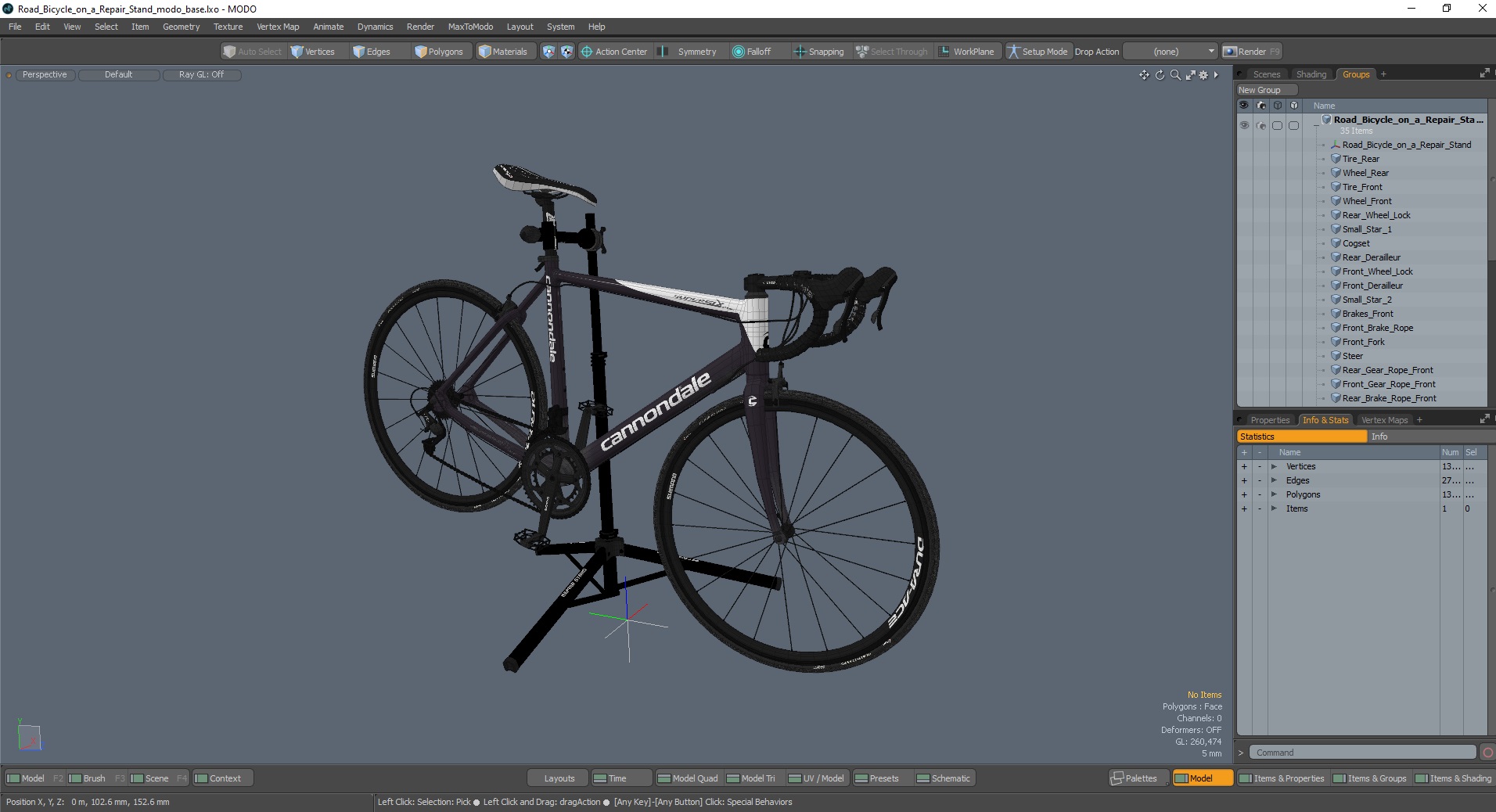This screenshot has height=812, width=1496.
Task: Click the second shield selection-mode icon before Action Center
Action: 567,52
